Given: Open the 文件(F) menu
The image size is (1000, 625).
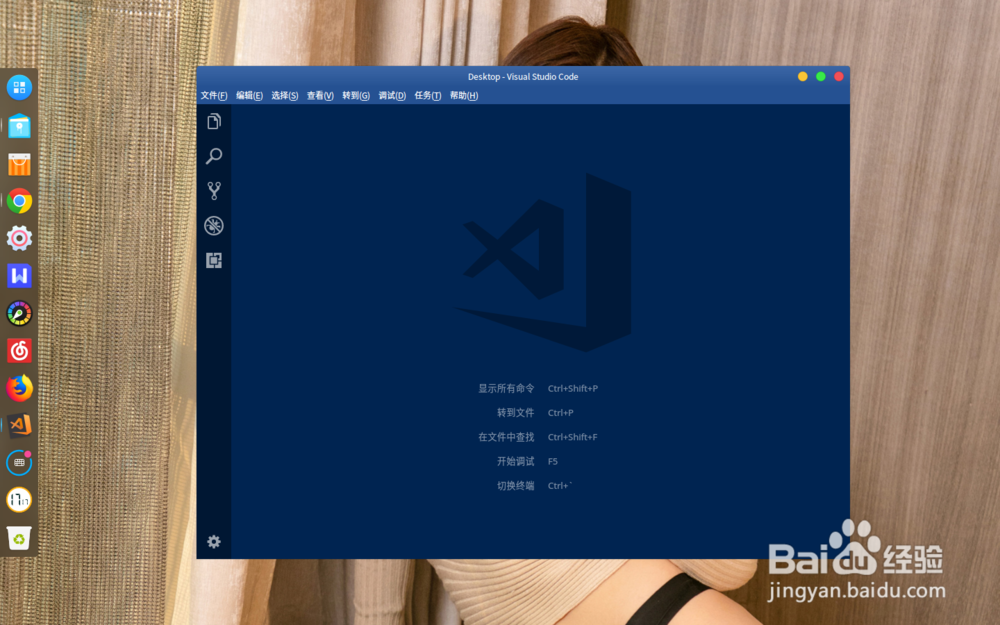Looking at the screenshot, I should coord(214,96).
